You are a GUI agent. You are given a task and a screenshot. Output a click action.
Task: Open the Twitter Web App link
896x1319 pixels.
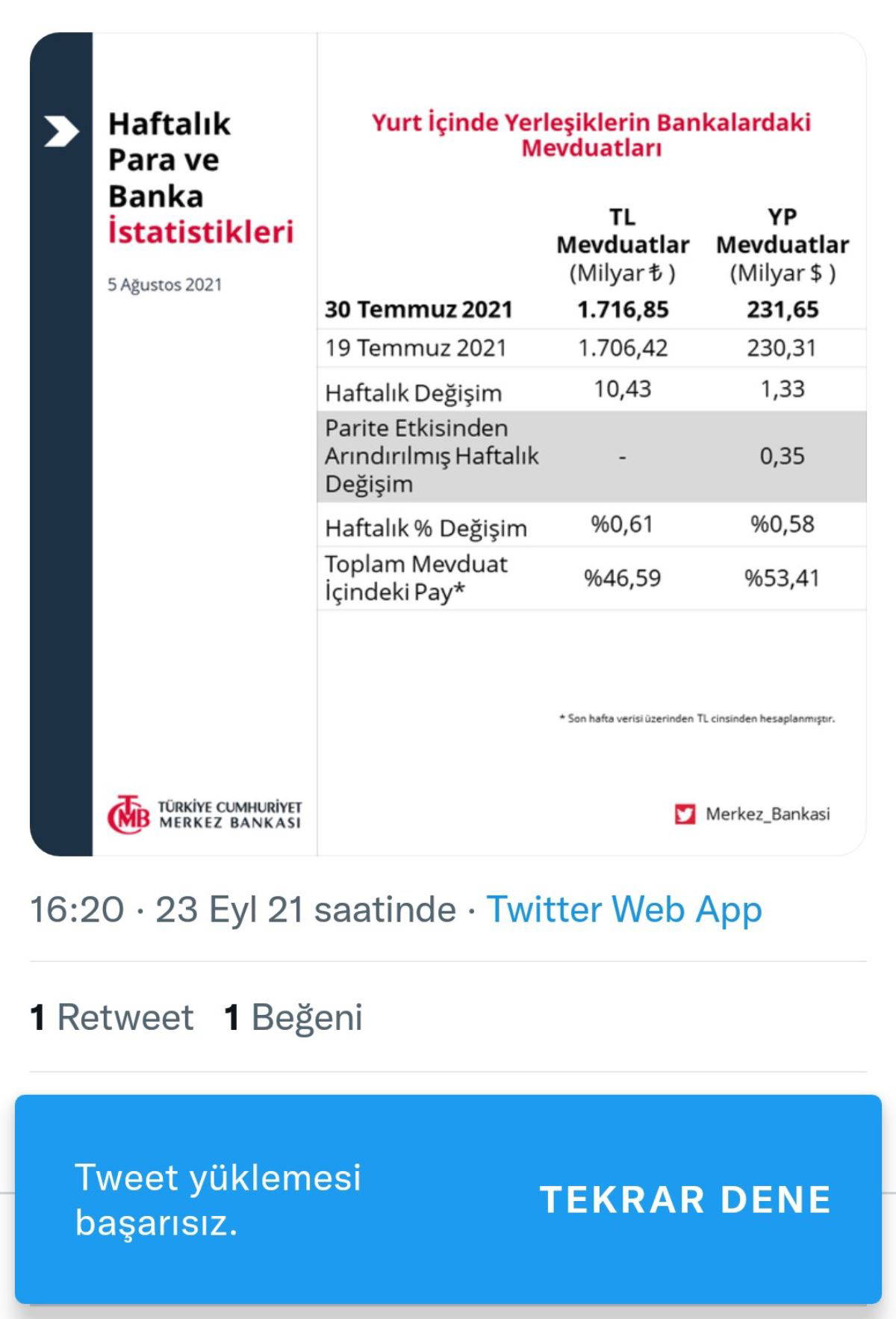624,910
